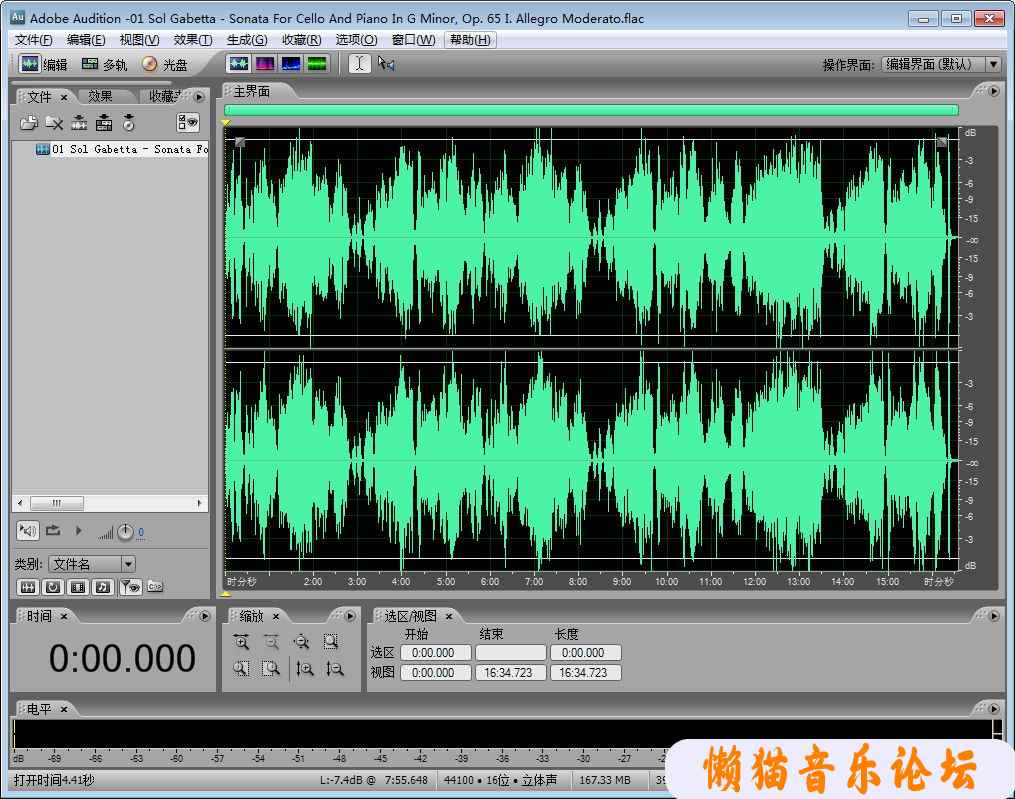Click the 0:00.000 time display
The width and height of the screenshot is (1015, 799).
pos(122,658)
